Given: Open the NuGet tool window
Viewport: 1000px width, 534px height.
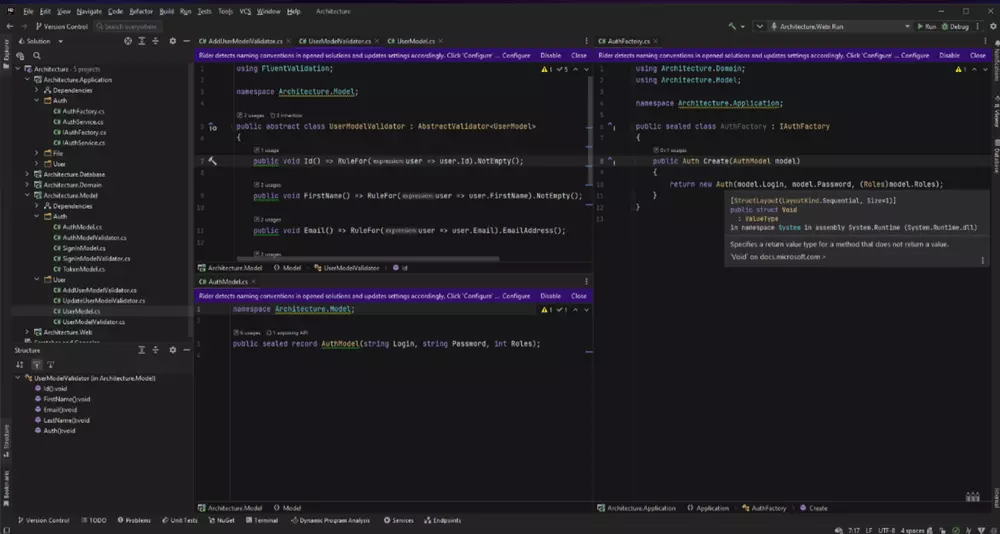Looking at the screenshot, I should pyautogui.click(x=222, y=521).
